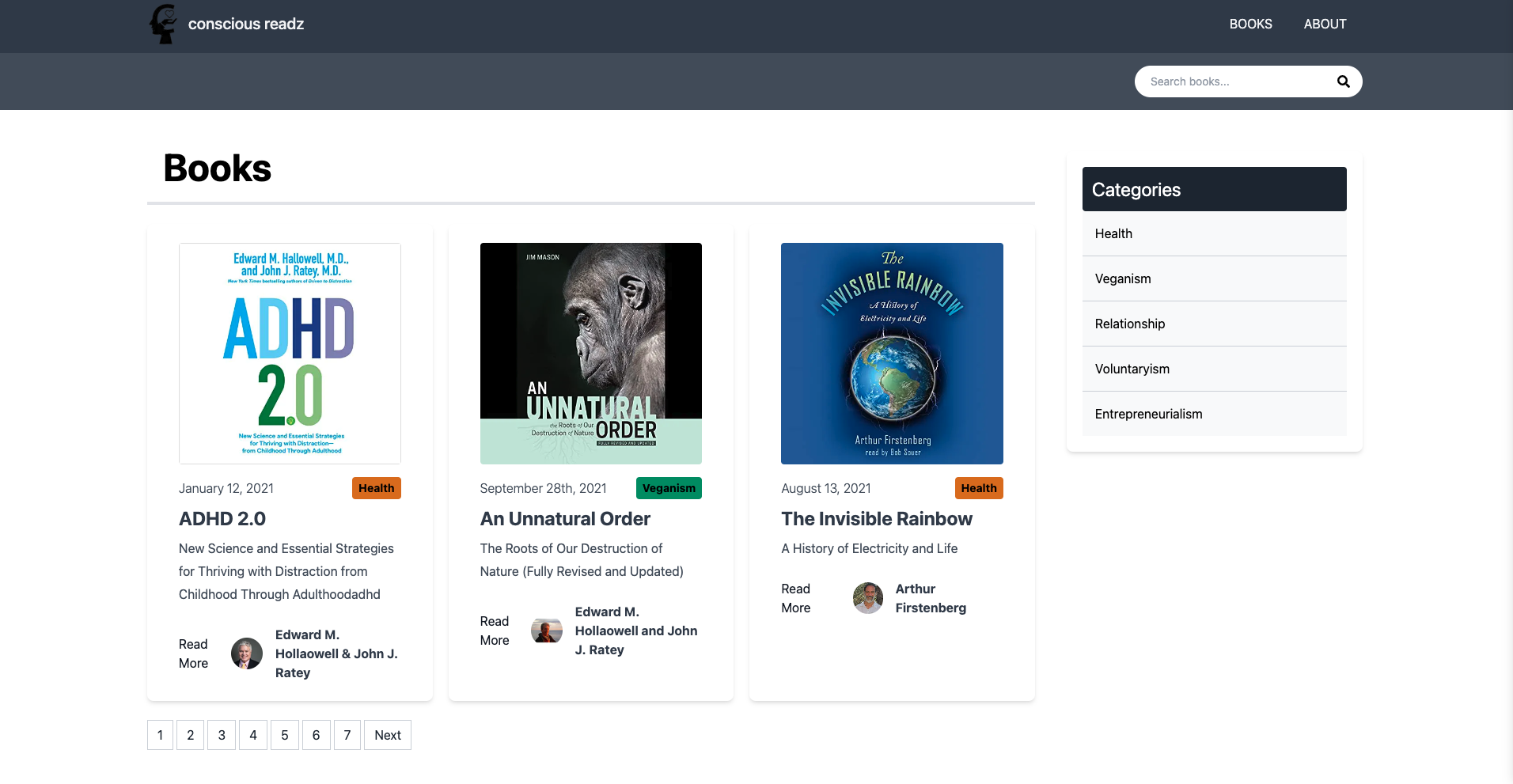Go to page 3 of the book list
The width and height of the screenshot is (1513, 784).
(x=222, y=735)
